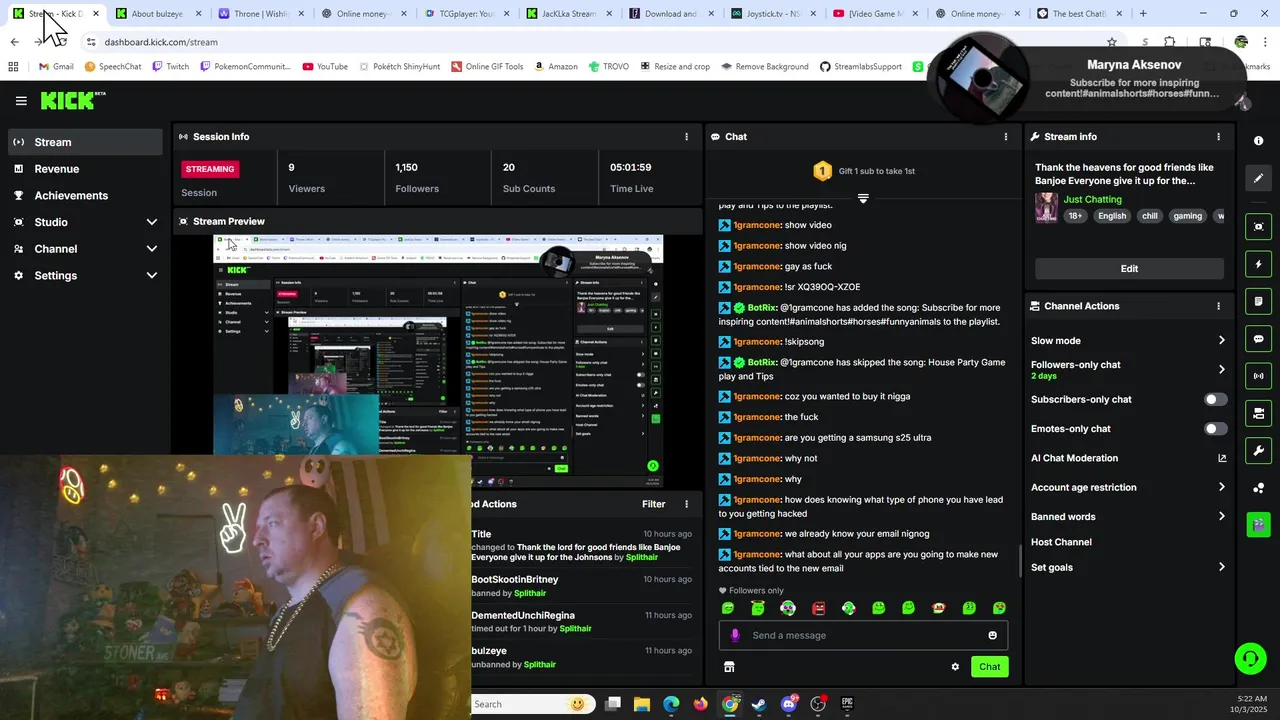
Task: Toggle the lightning bolt panel icon
Action: coord(1259,264)
